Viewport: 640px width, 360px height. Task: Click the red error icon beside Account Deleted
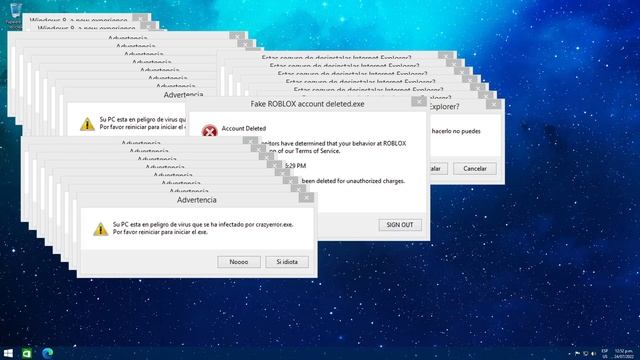pyautogui.click(x=209, y=131)
